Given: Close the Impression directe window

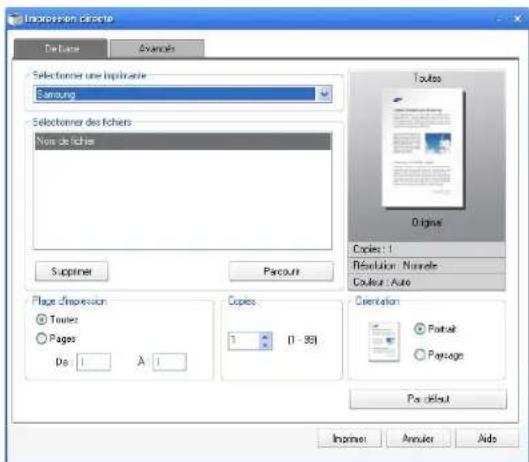Looking at the screenshot, I should 517,19.
